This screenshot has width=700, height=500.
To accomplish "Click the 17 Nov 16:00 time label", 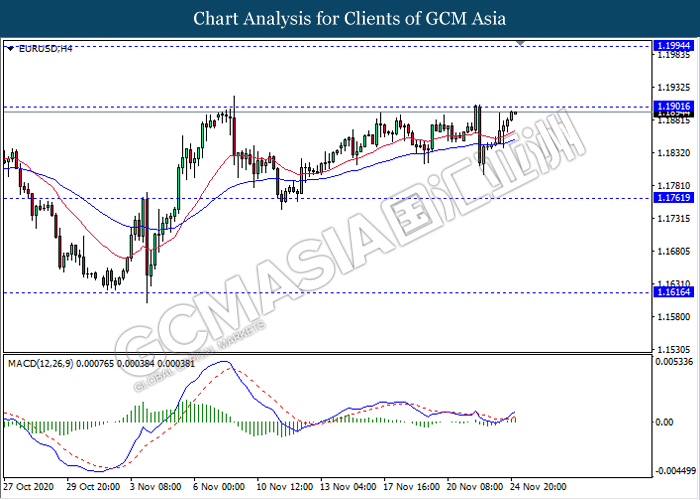I will tap(411, 487).
